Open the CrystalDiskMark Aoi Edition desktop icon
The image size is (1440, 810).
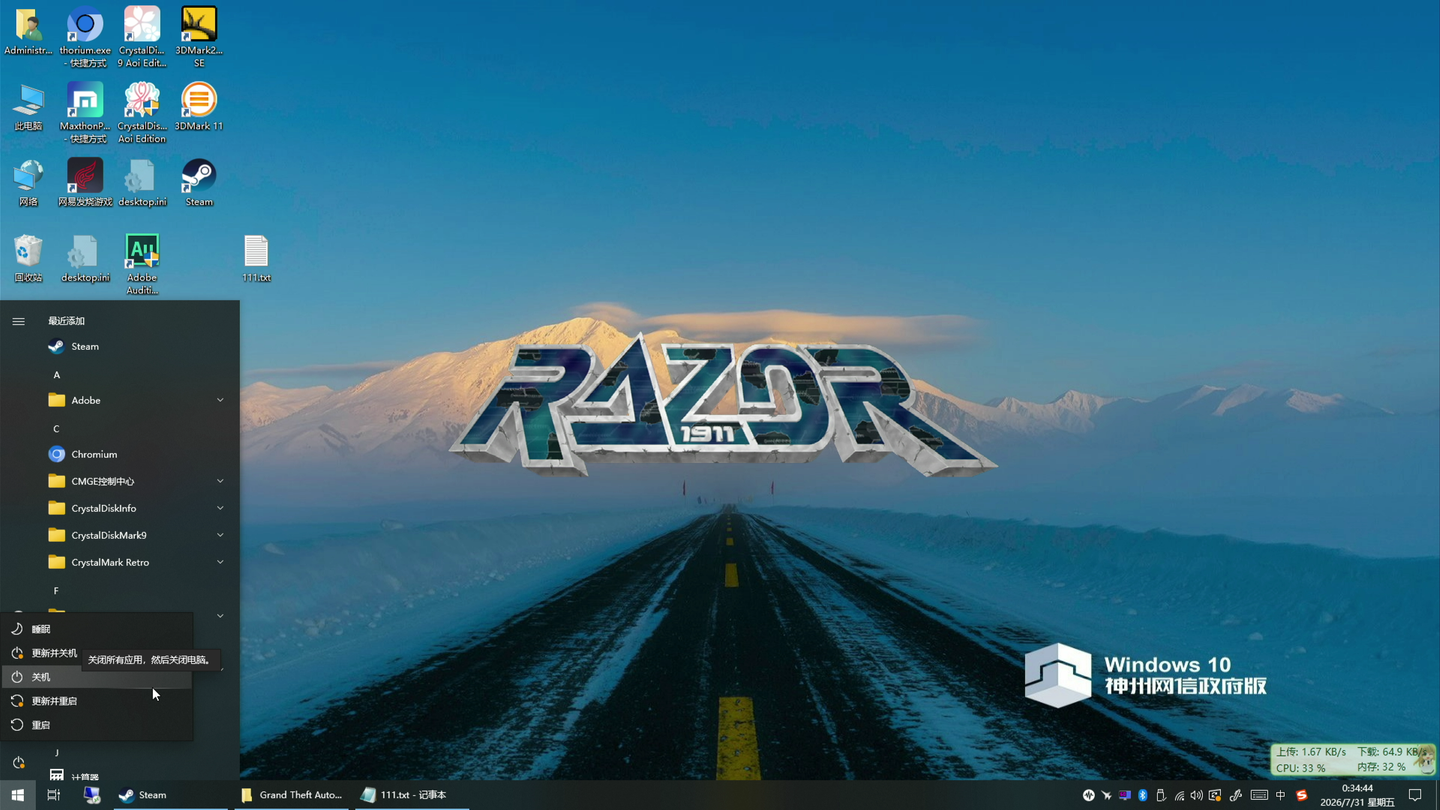pos(142,113)
